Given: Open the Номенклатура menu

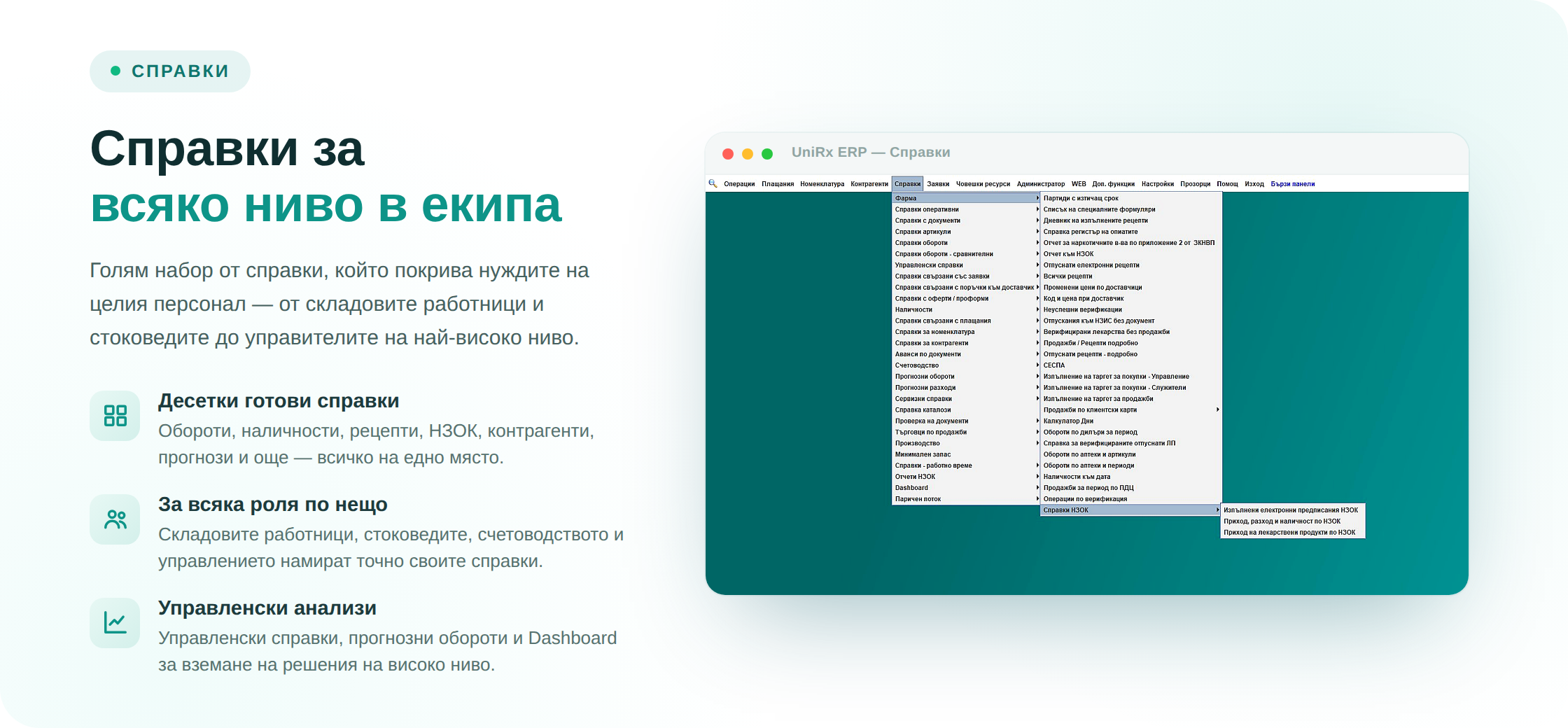Looking at the screenshot, I should [x=822, y=184].
